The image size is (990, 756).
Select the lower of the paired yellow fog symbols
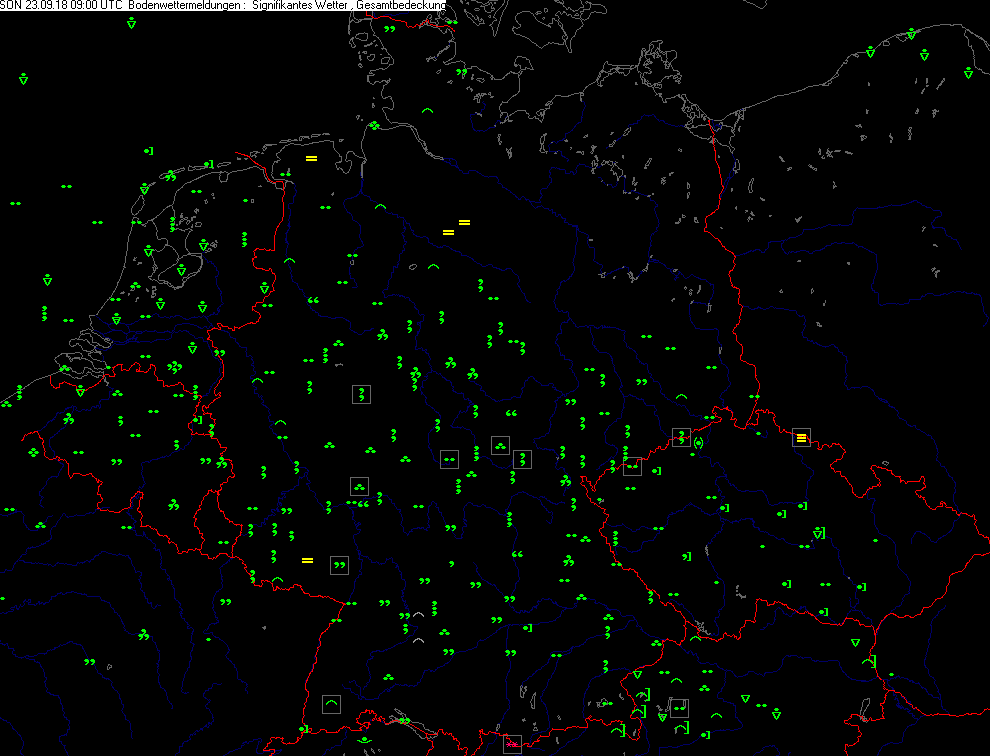pos(448,233)
